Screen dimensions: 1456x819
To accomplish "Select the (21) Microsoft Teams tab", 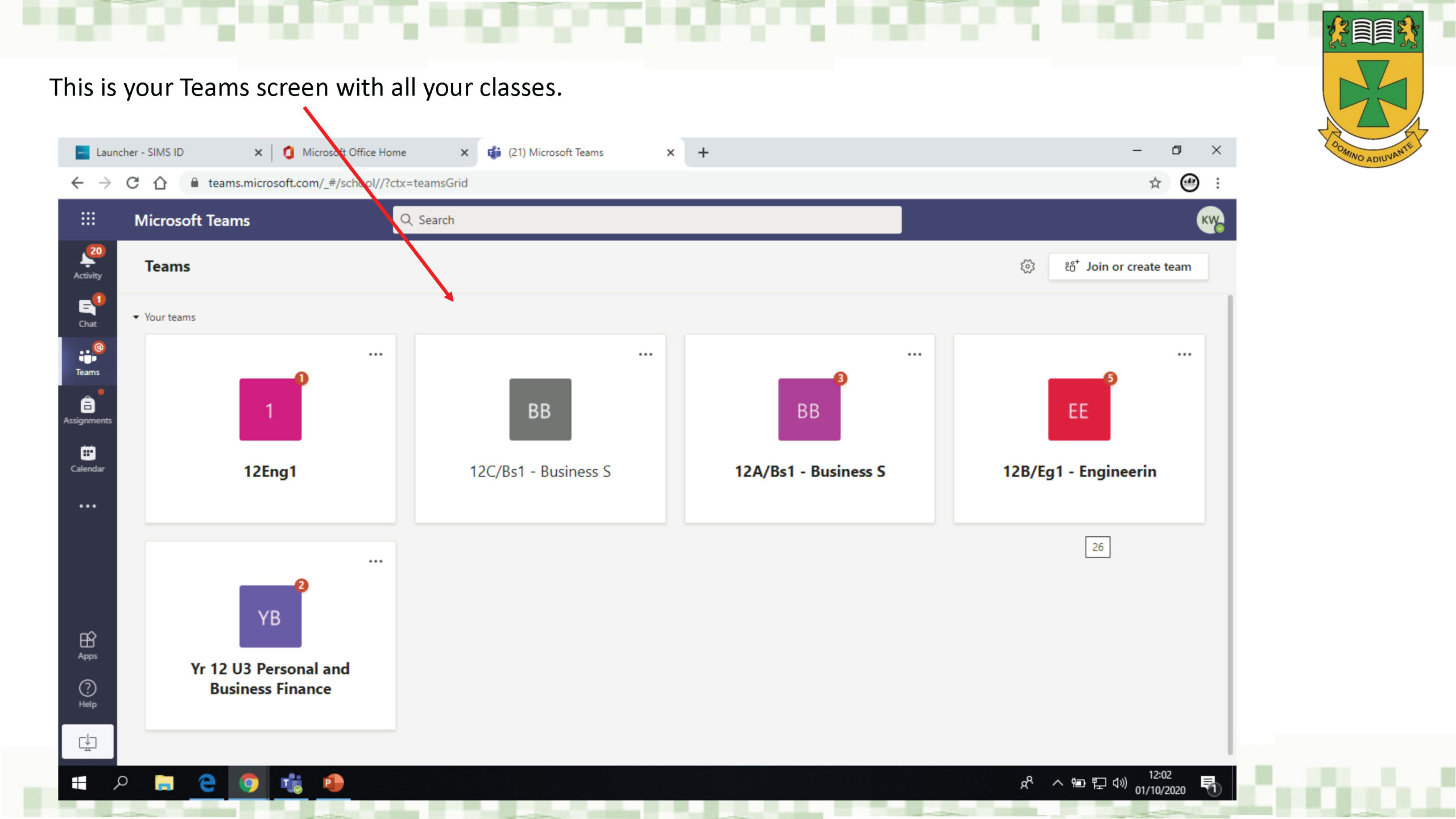I will 581,152.
